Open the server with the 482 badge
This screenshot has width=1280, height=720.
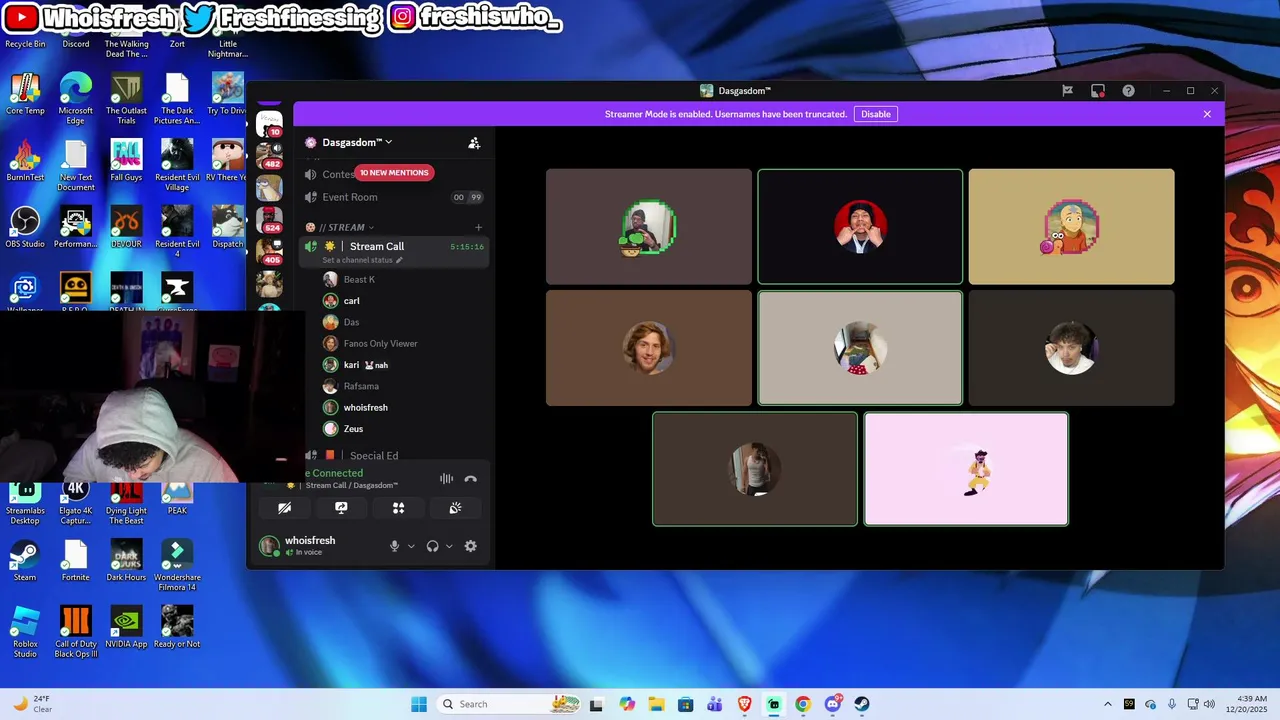[269, 155]
